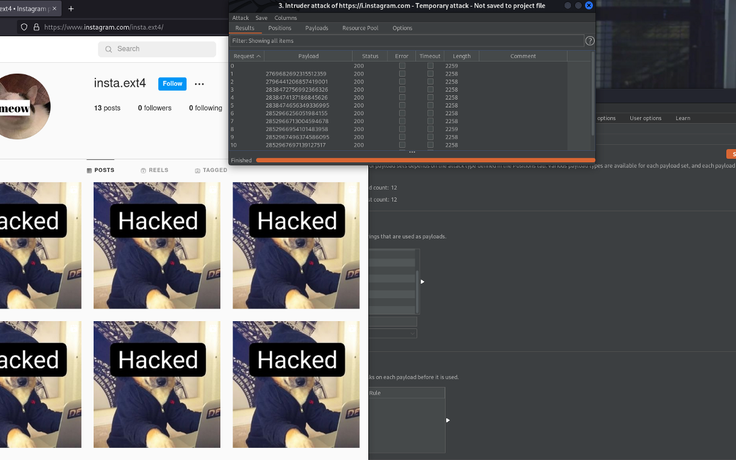View the Instagram TAGGED tab
Screen dimensions: 736x460
point(211,170)
